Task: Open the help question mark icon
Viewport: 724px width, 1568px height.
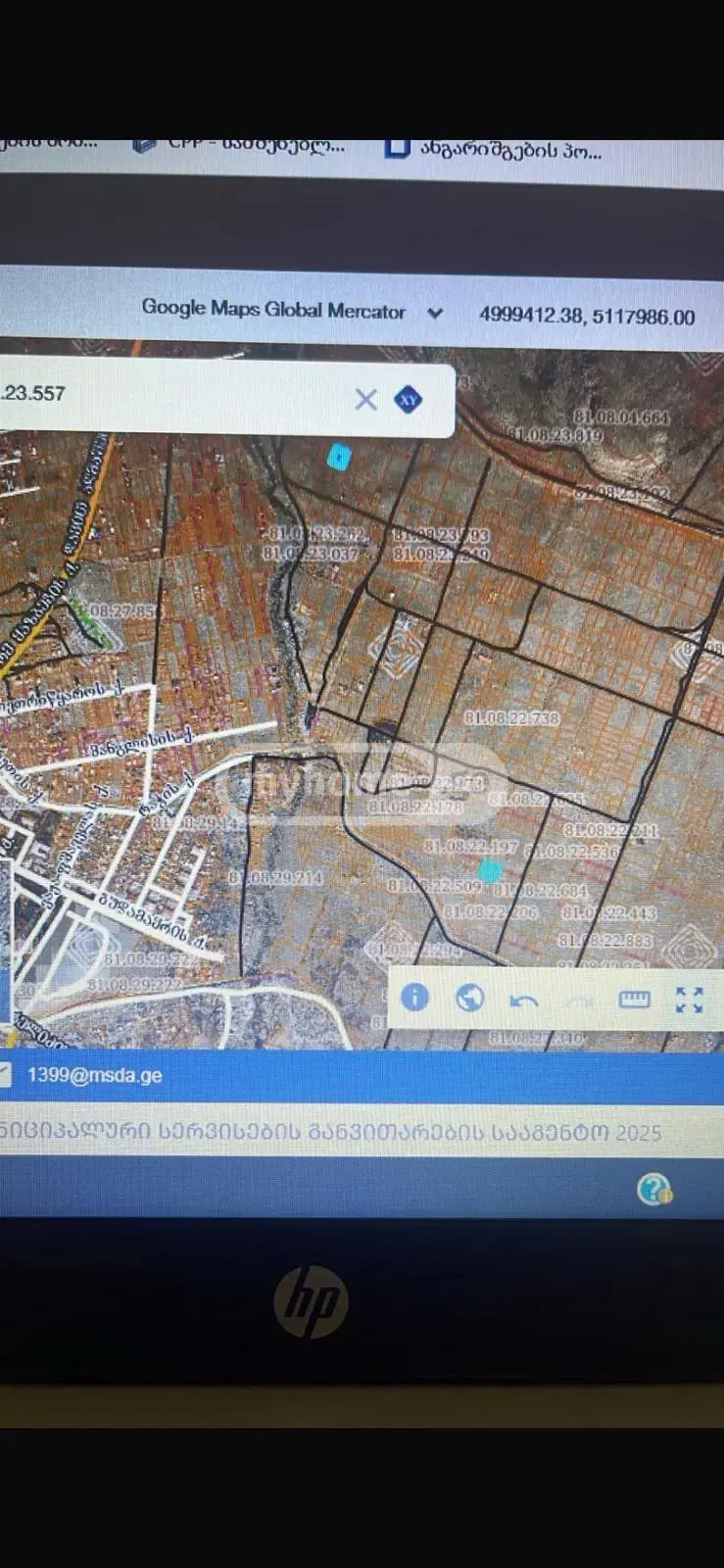Action: 653,1190
